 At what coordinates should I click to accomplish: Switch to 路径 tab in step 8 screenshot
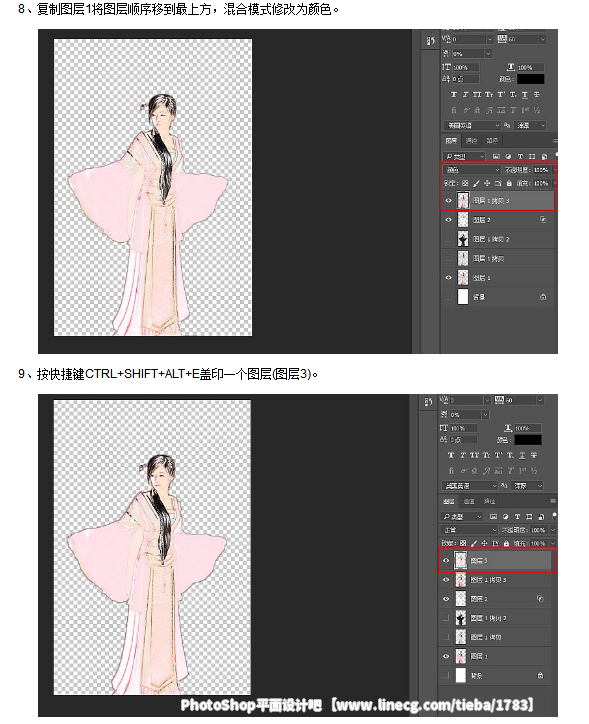492,141
